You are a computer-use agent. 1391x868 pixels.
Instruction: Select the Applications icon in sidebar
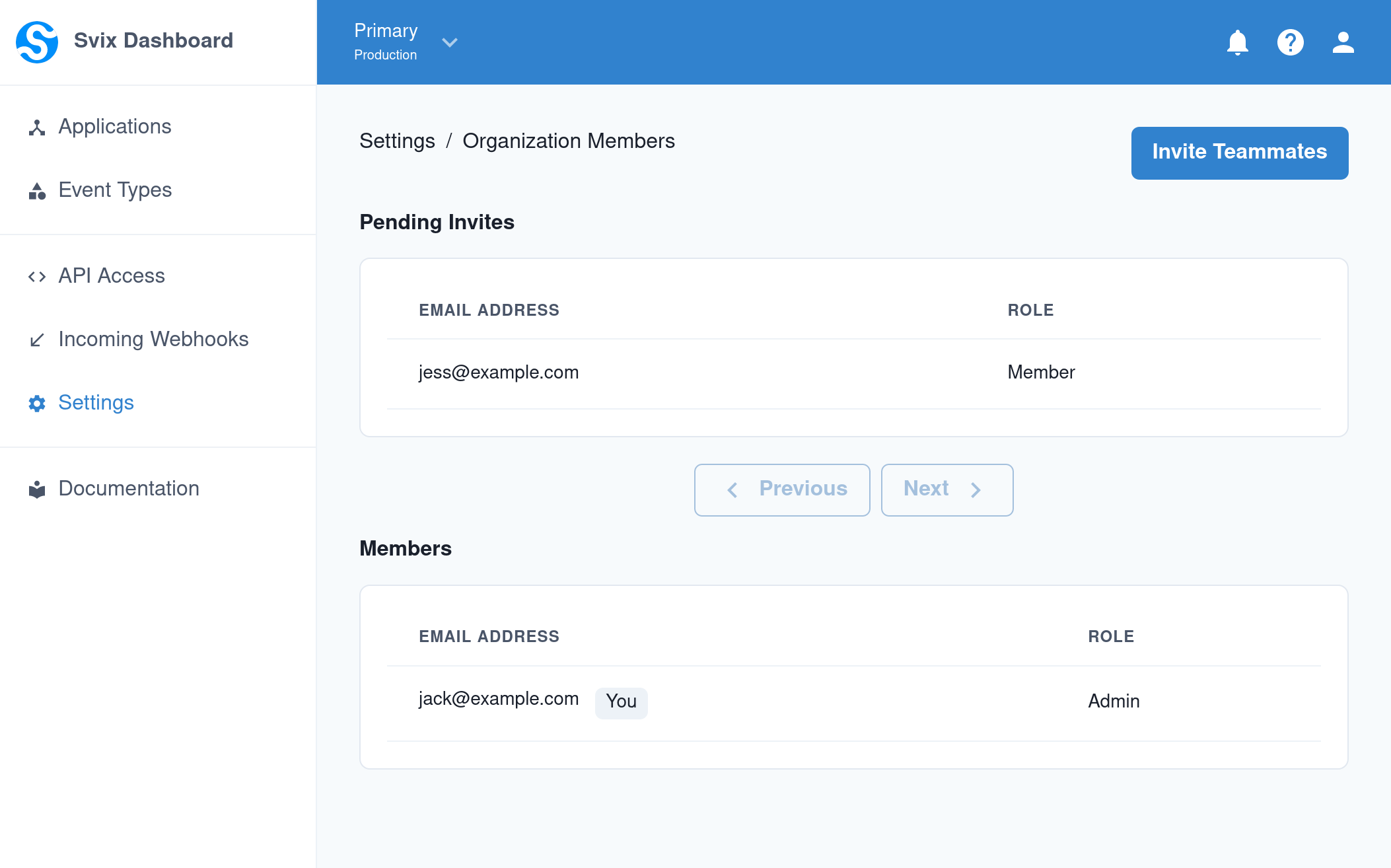tap(37, 126)
